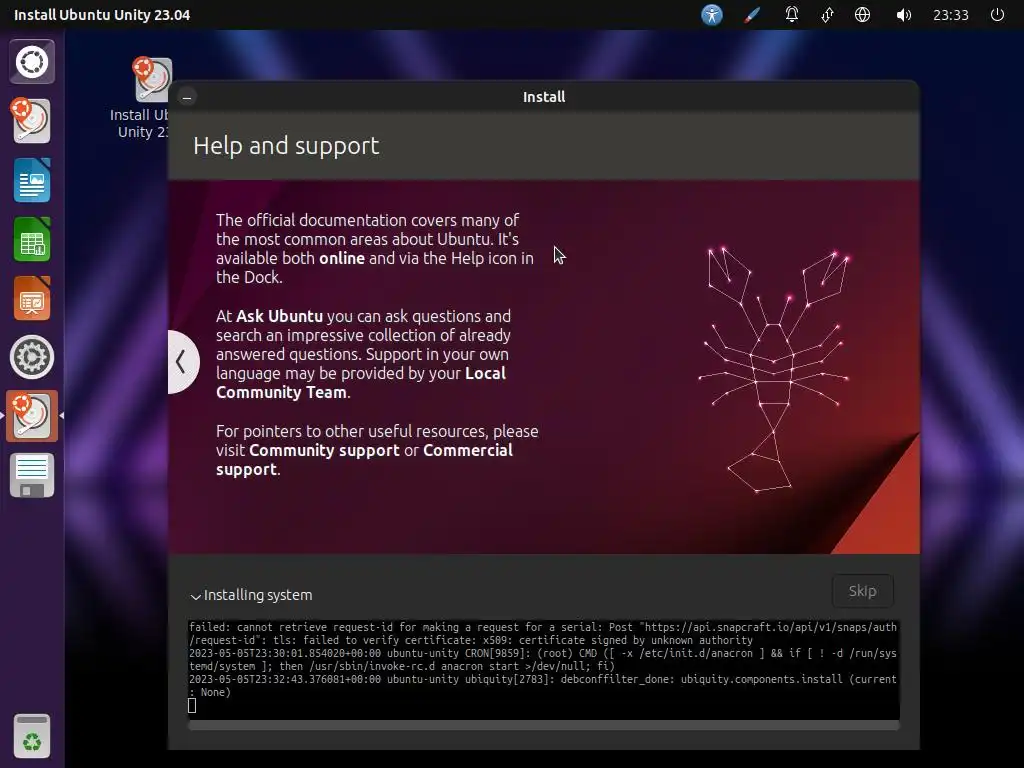Click inside the installer log terminal
1024x768 pixels.
(x=544, y=670)
